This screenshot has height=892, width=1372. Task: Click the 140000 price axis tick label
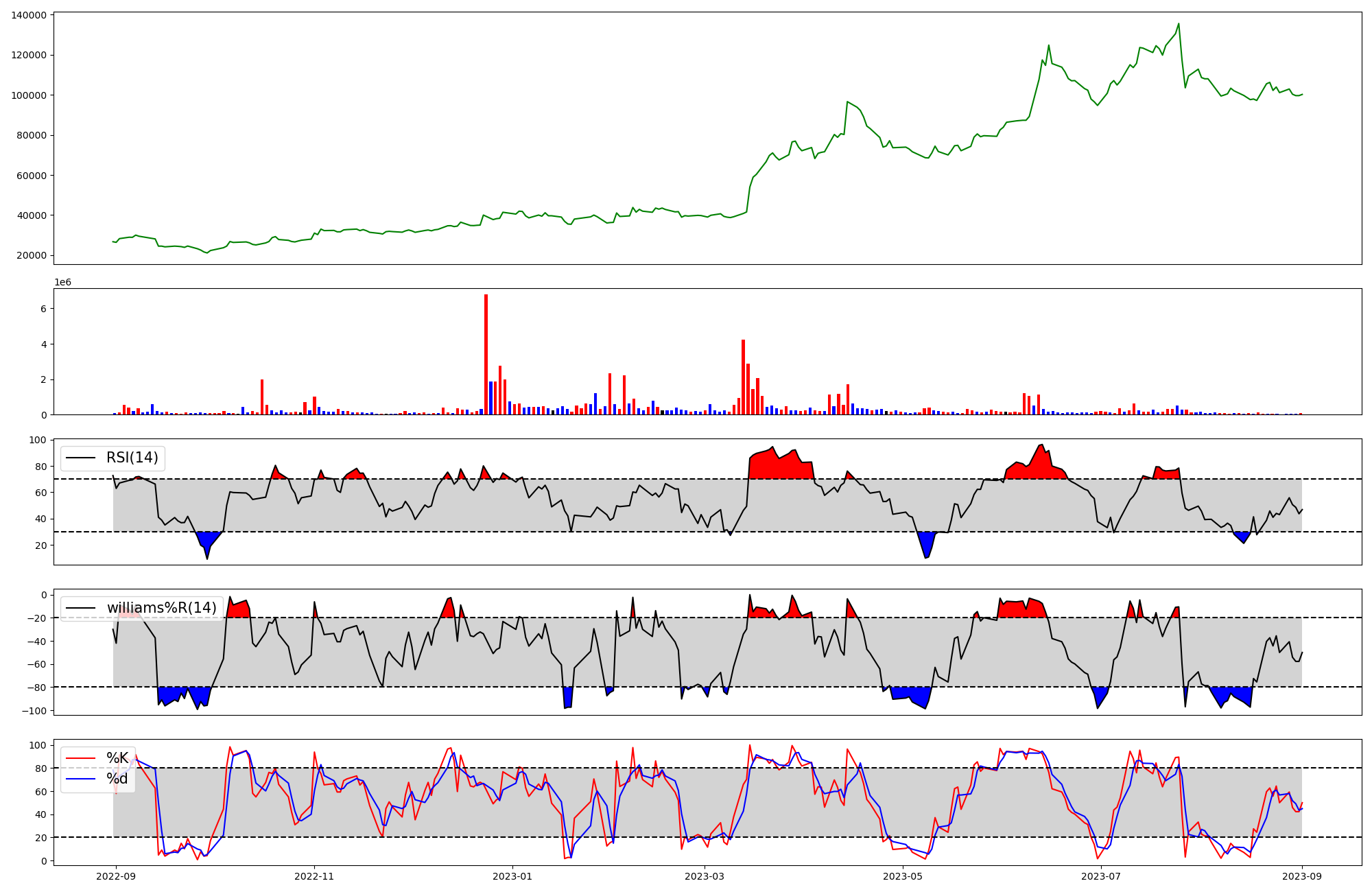[x=29, y=15]
